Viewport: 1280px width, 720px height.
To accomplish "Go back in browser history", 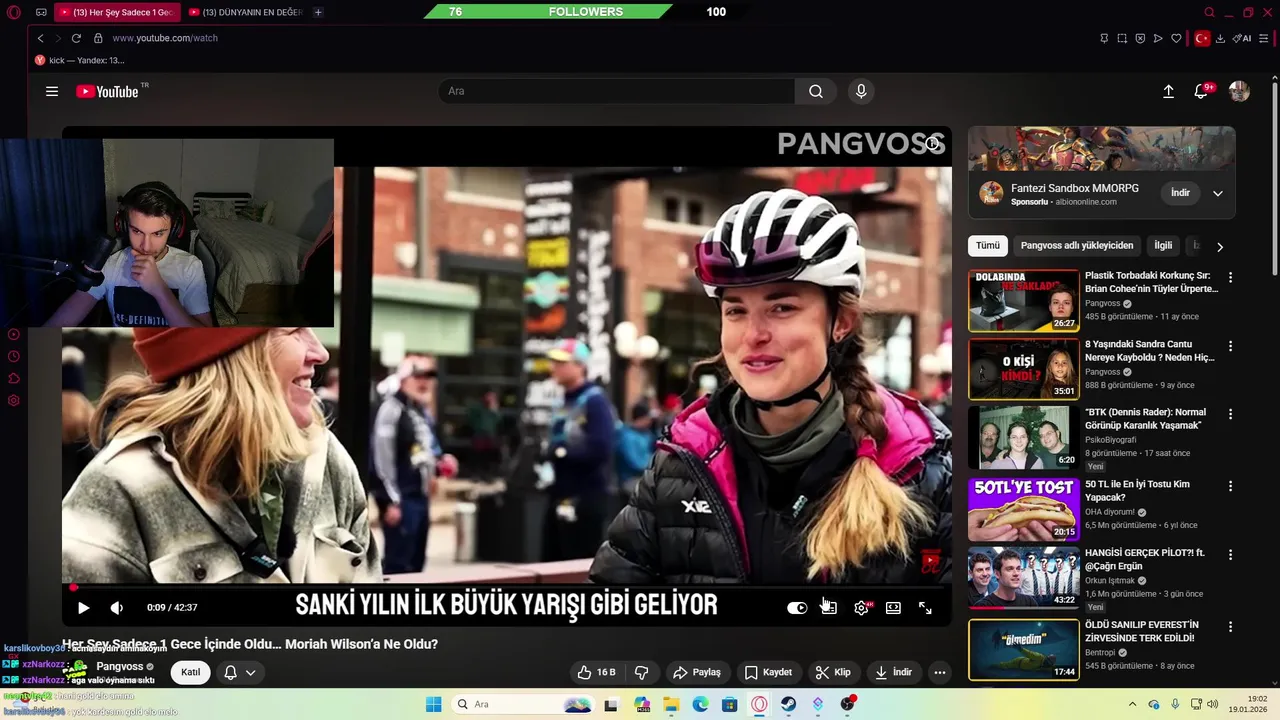I will 40,38.
